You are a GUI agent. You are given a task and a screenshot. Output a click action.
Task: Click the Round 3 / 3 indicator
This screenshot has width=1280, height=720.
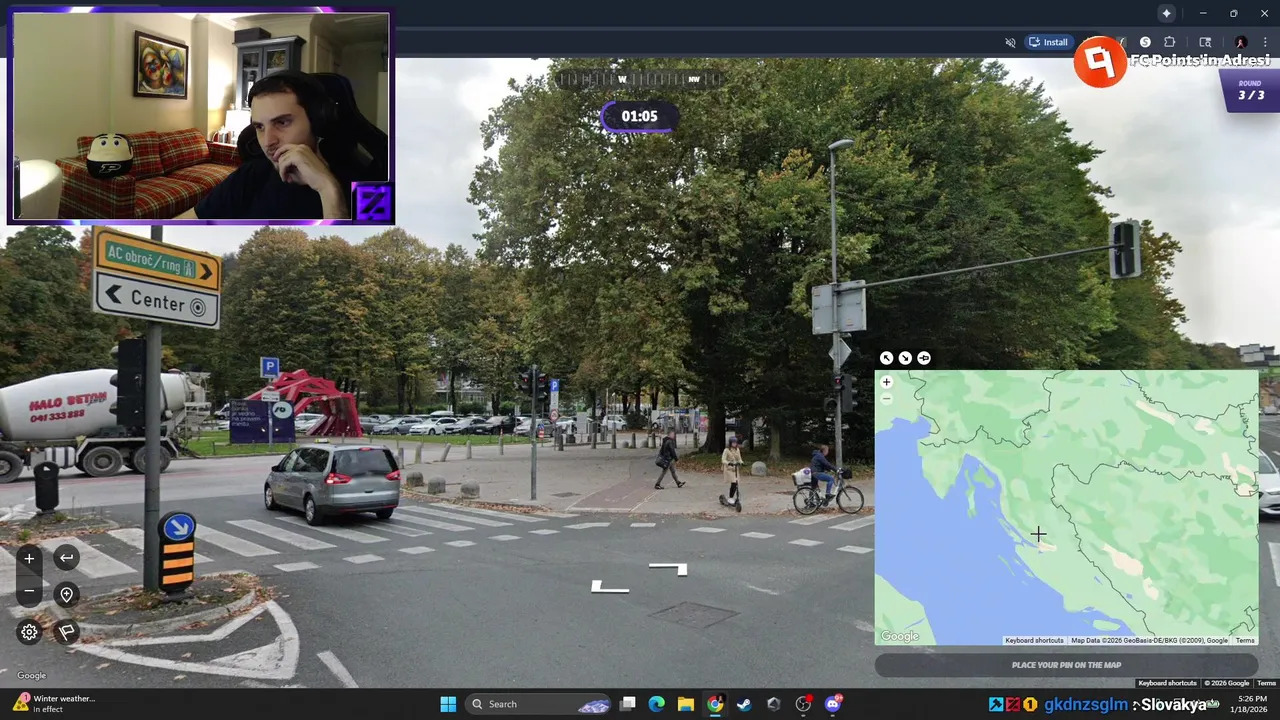(x=1250, y=91)
